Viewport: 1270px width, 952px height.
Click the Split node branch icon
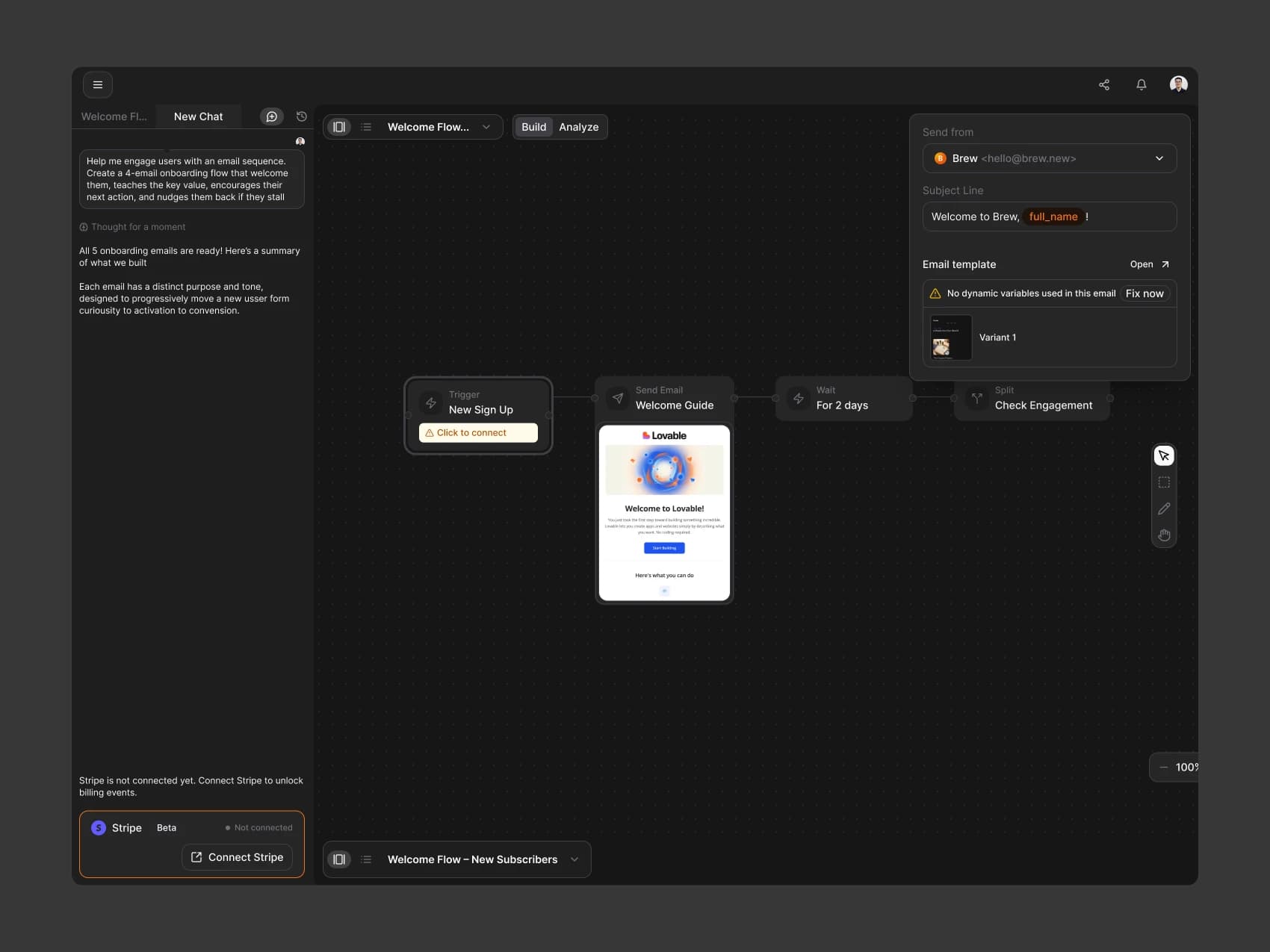tap(977, 398)
